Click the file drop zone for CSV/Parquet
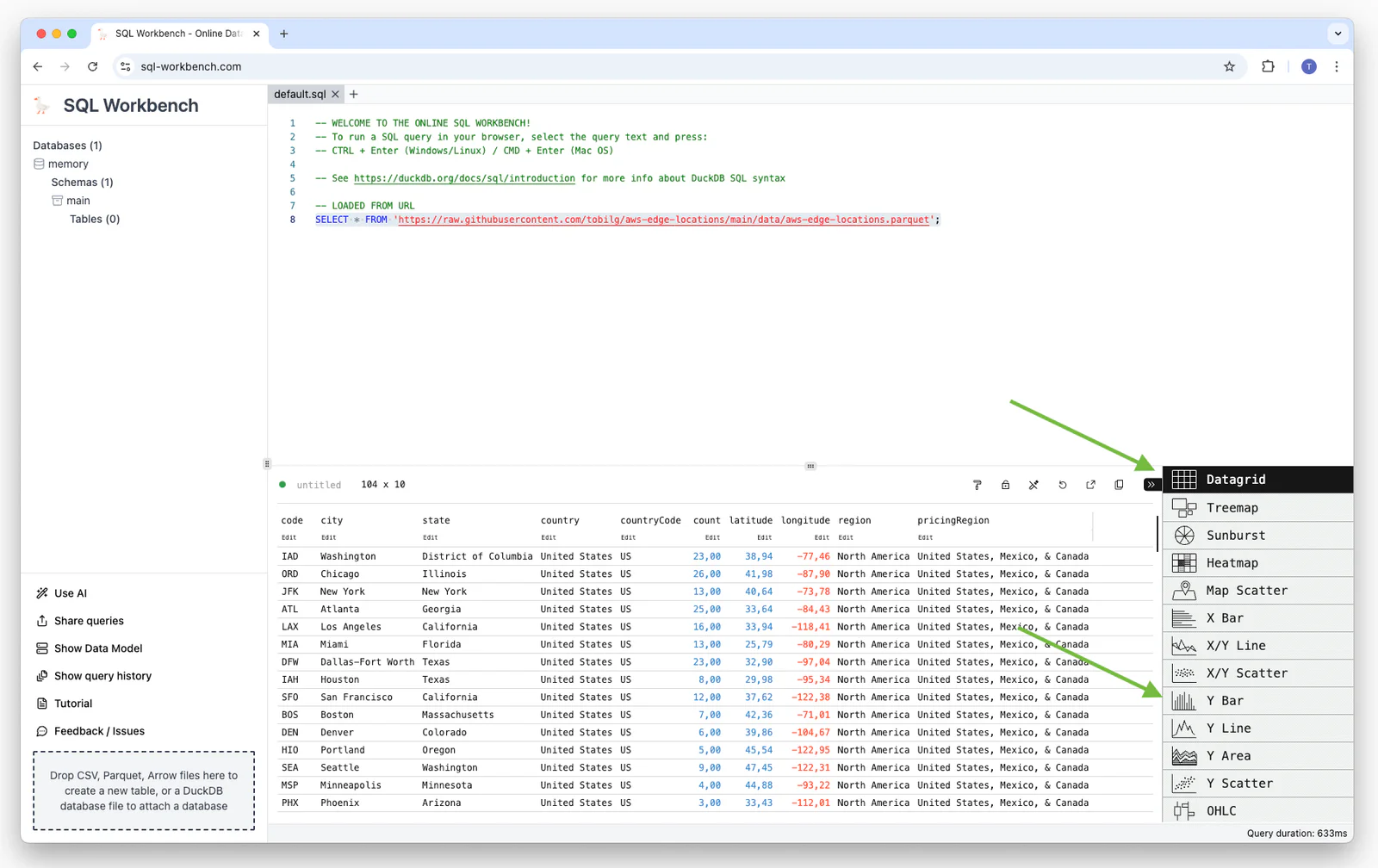 click(144, 790)
